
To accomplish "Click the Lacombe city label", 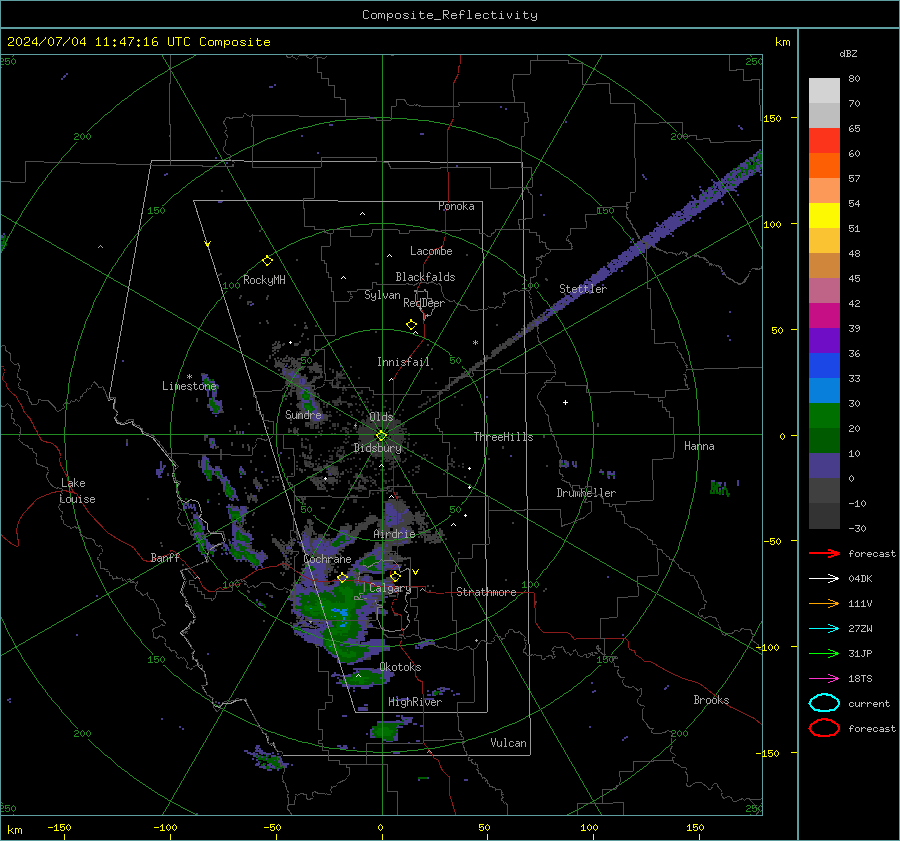I will tap(431, 251).
